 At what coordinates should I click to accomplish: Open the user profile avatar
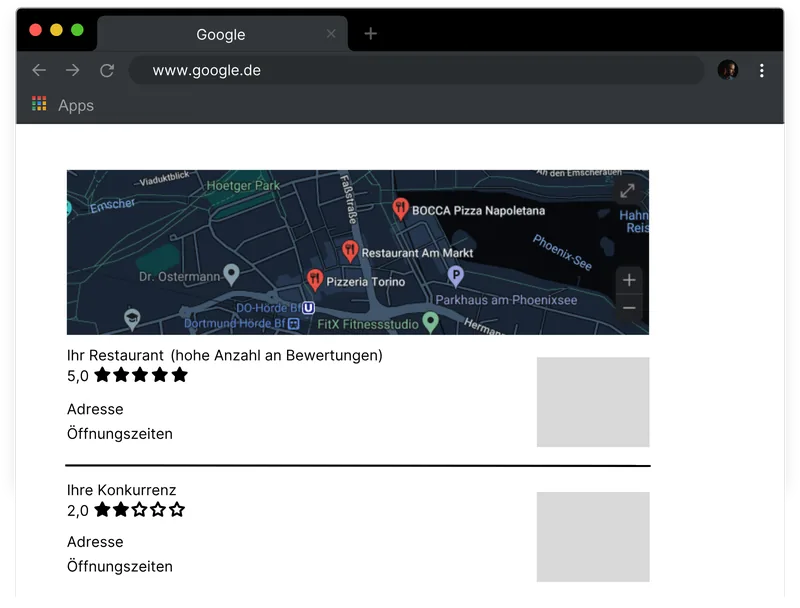pos(728,70)
